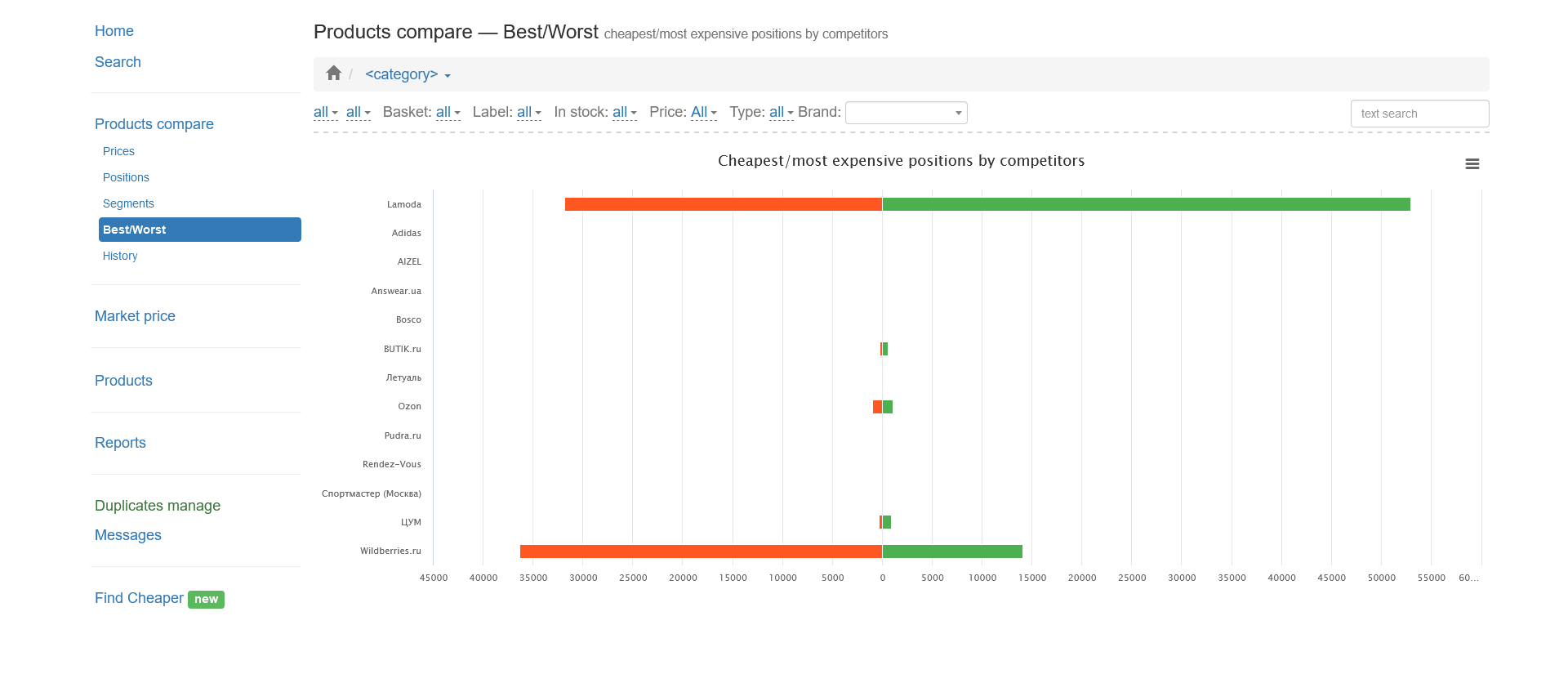Click the 'Ozon' axis label
Image resolution: width=1568 pixels, height=692 pixels.
coord(410,406)
